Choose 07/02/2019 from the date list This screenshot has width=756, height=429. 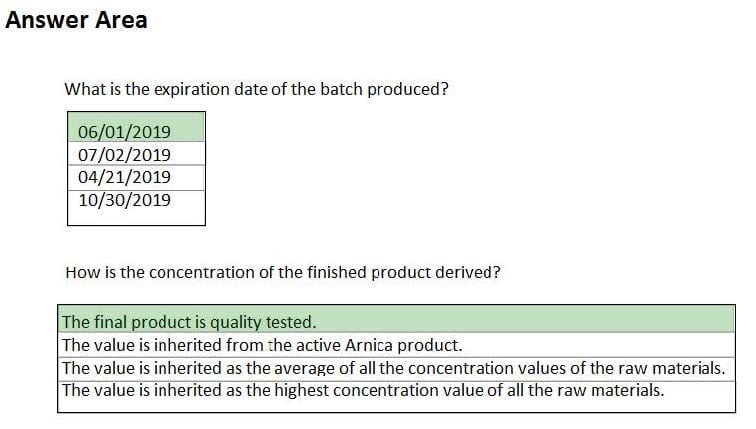(136, 154)
